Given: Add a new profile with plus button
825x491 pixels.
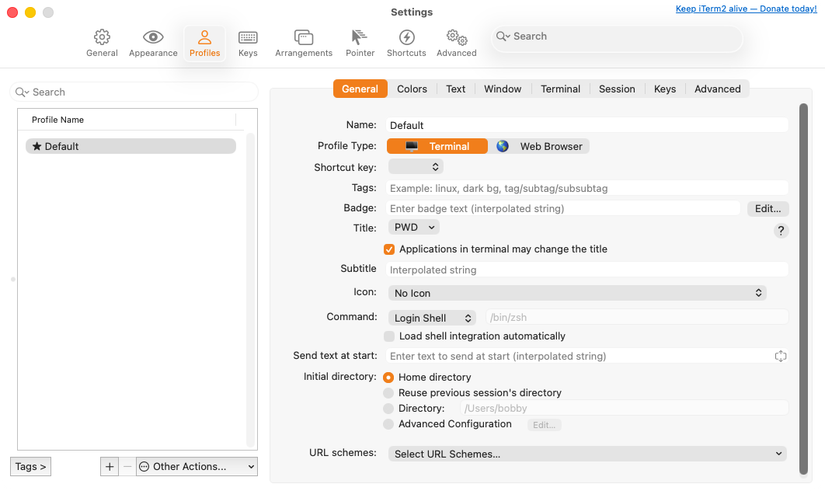Looking at the screenshot, I should click(110, 466).
